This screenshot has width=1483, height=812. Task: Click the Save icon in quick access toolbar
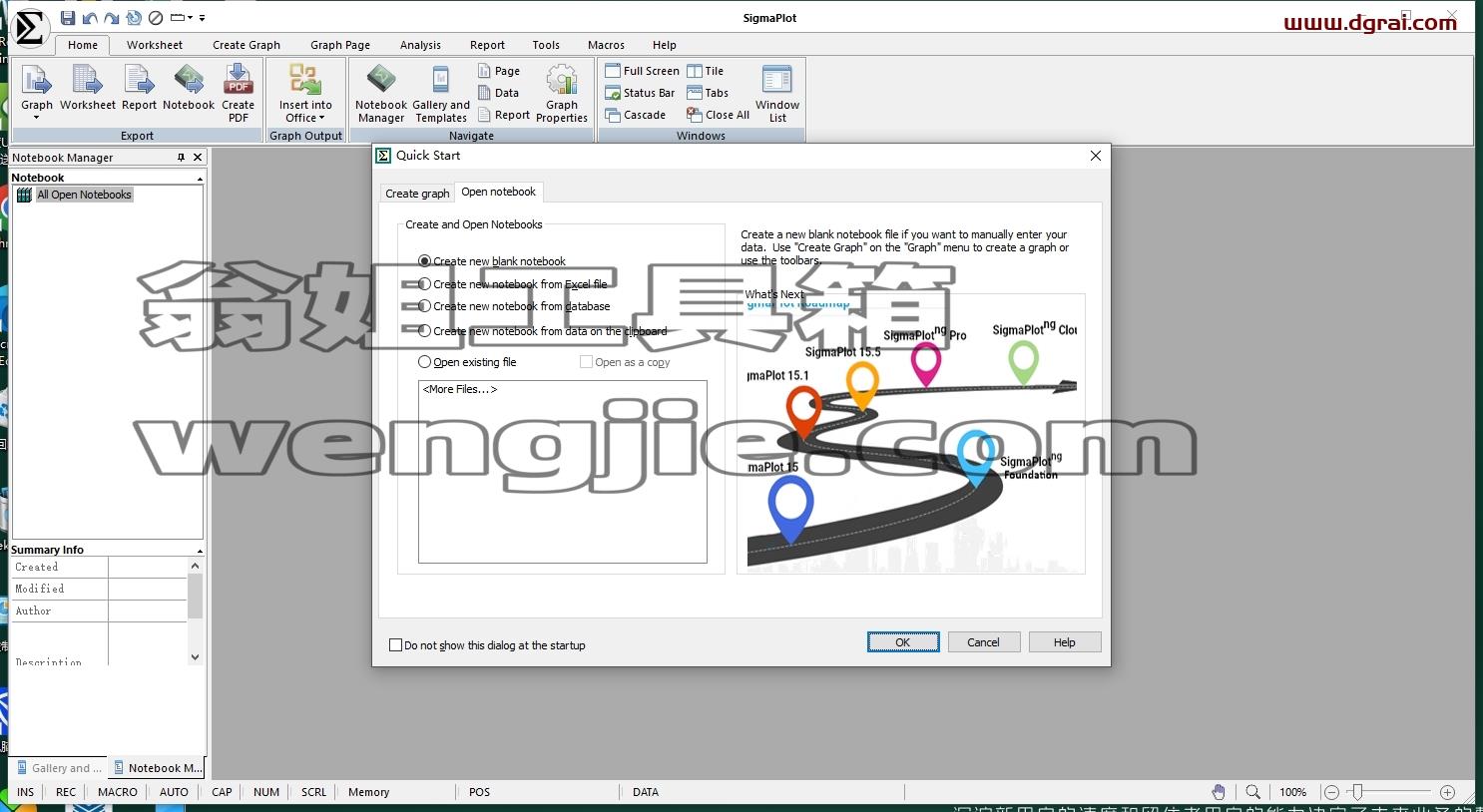coord(68,18)
